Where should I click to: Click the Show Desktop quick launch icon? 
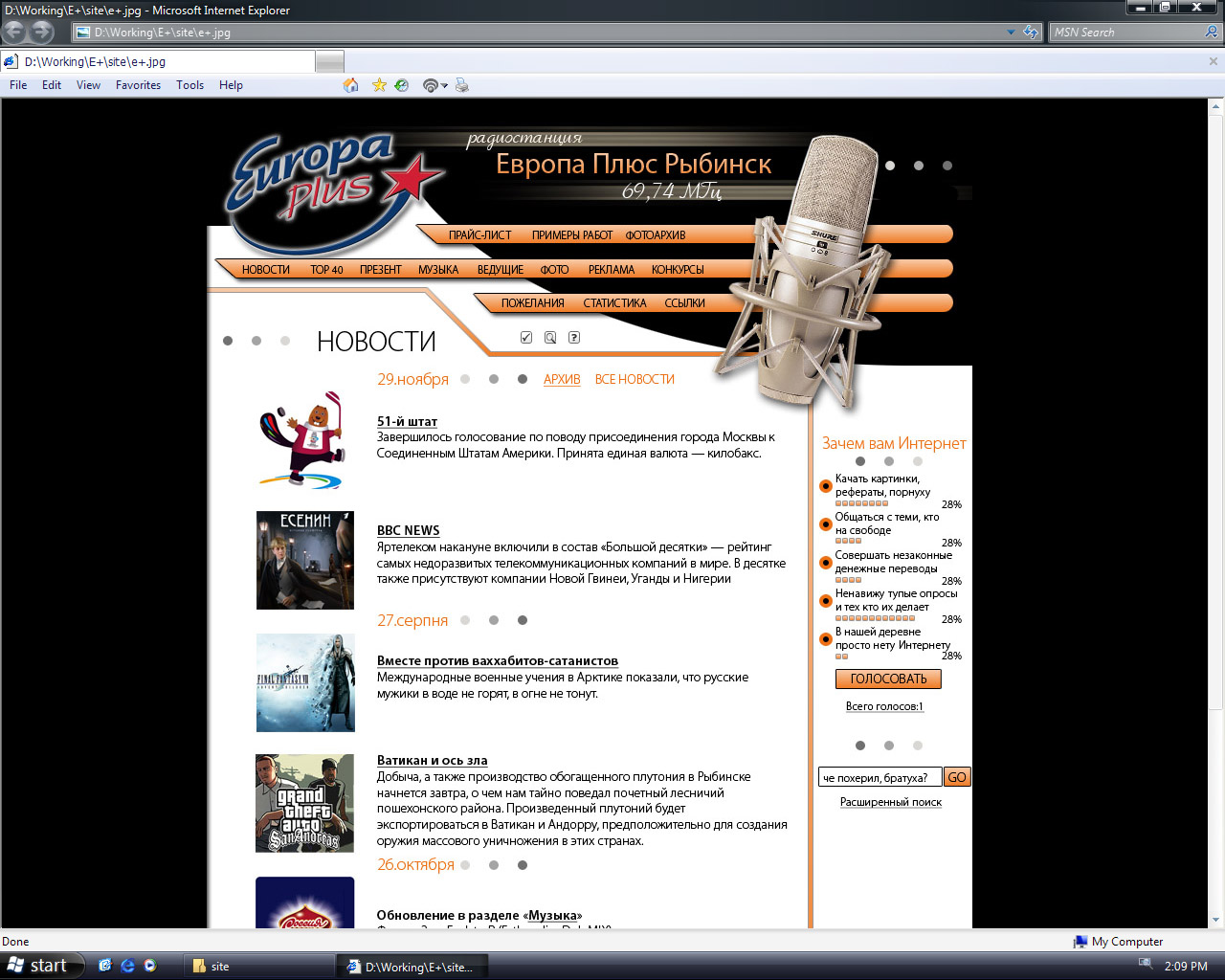coord(105,967)
